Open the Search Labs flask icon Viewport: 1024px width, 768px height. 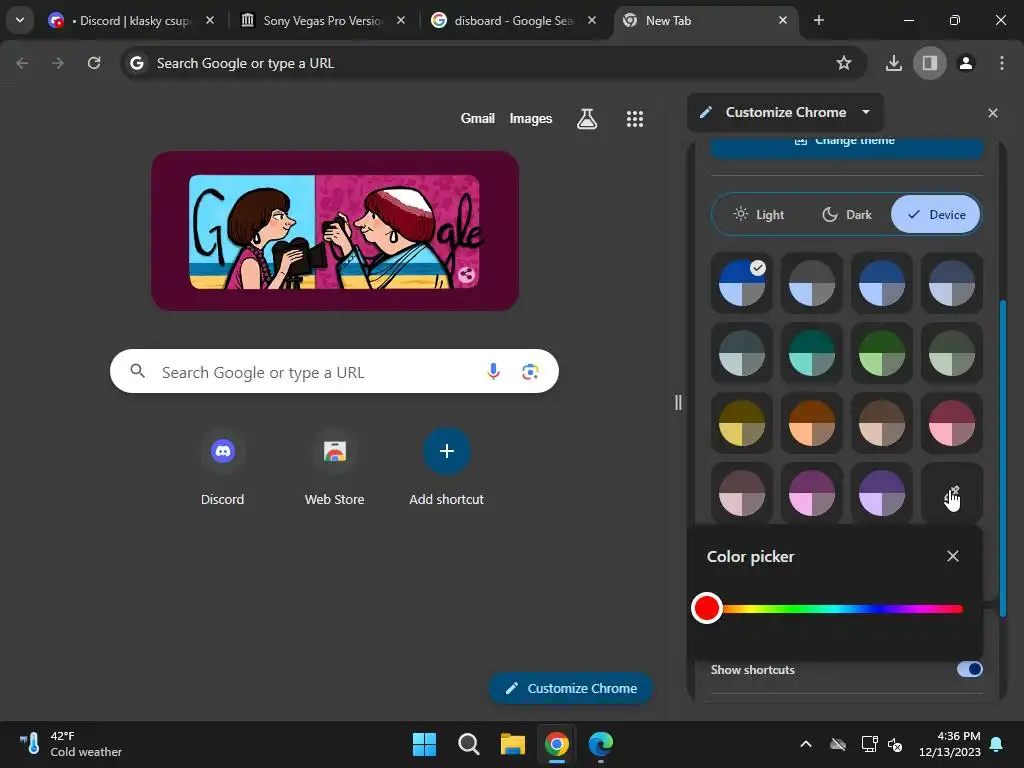point(586,118)
